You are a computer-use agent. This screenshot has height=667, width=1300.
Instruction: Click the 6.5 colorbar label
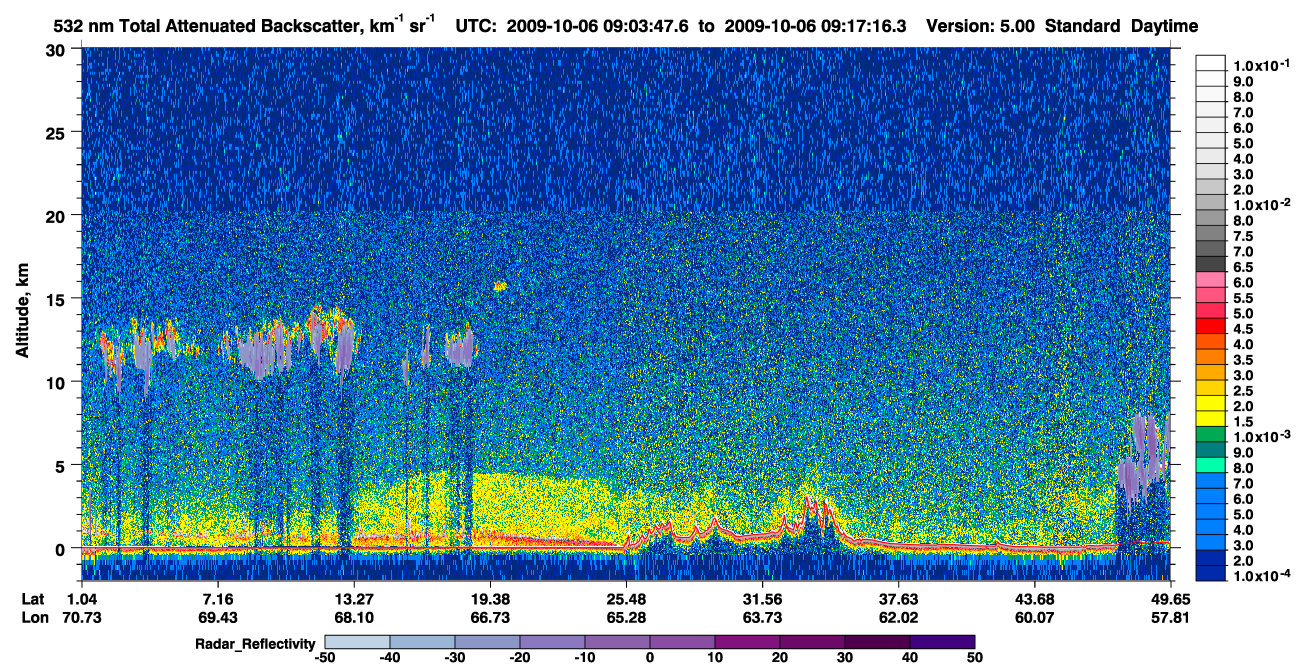click(1243, 266)
